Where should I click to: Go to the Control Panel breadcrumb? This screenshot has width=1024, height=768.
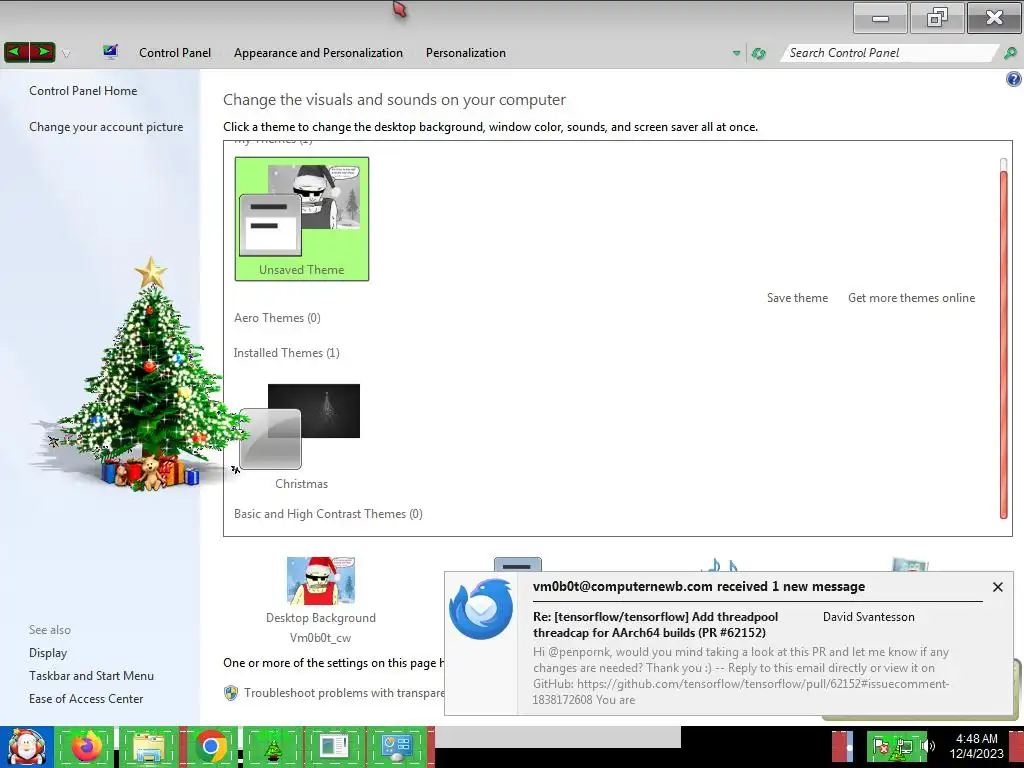click(x=174, y=53)
